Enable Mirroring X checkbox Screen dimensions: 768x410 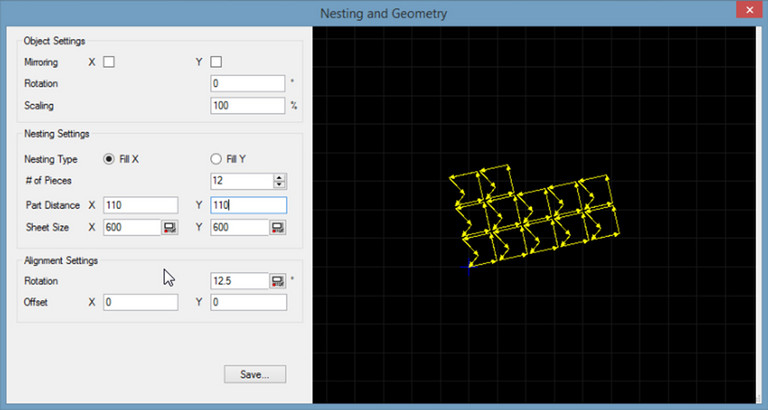pos(109,62)
